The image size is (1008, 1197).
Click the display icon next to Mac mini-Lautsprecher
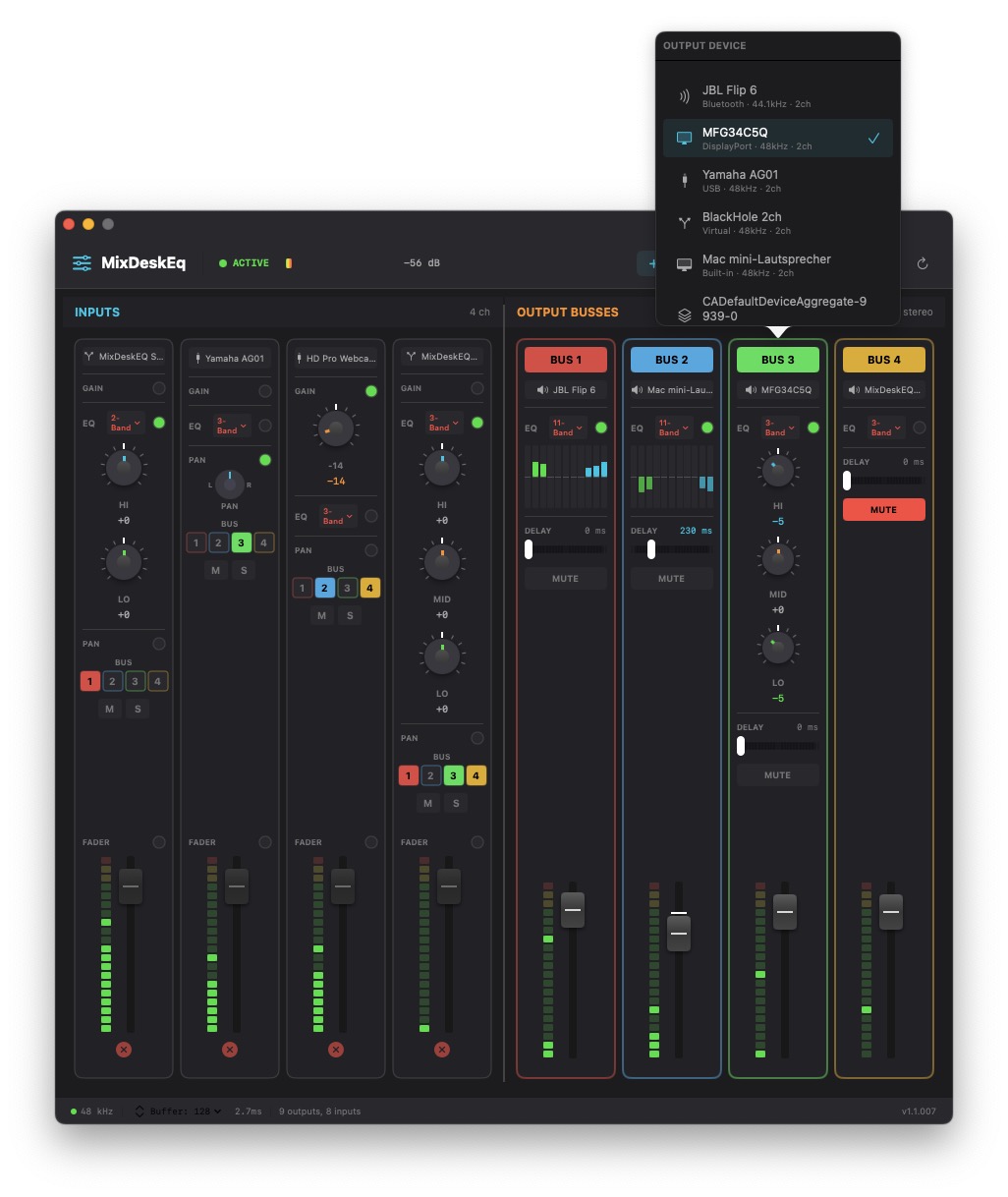pyautogui.click(x=684, y=265)
